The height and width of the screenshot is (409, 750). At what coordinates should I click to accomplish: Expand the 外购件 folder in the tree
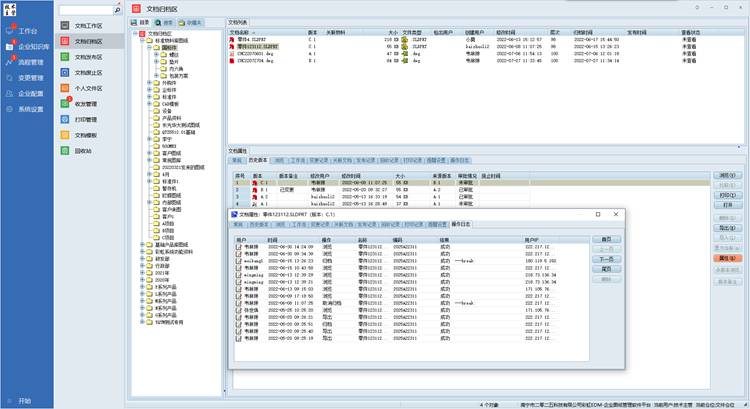pyautogui.click(x=148, y=82)
